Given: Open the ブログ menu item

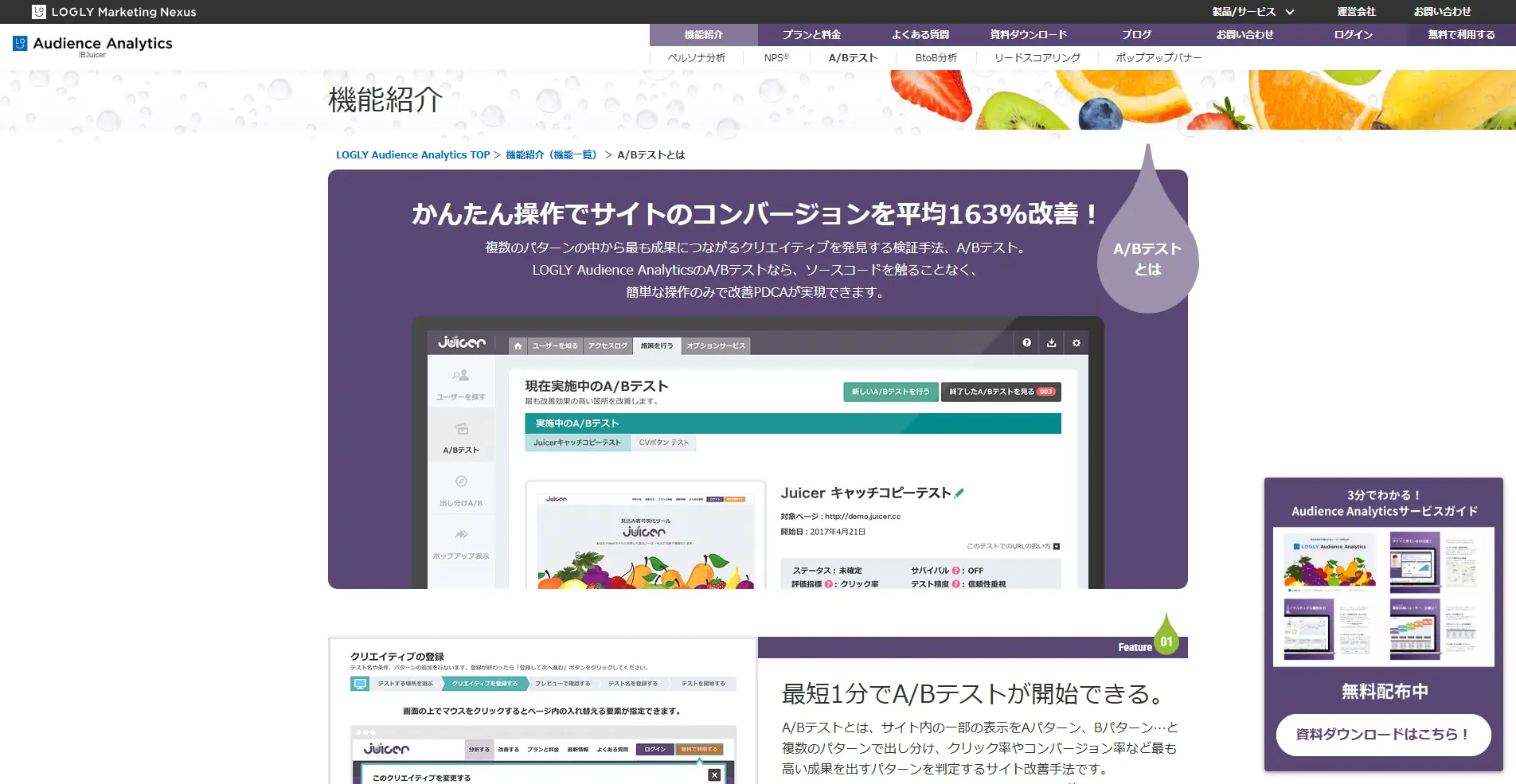Looking at the screenshot, I should pos(1137,35).
